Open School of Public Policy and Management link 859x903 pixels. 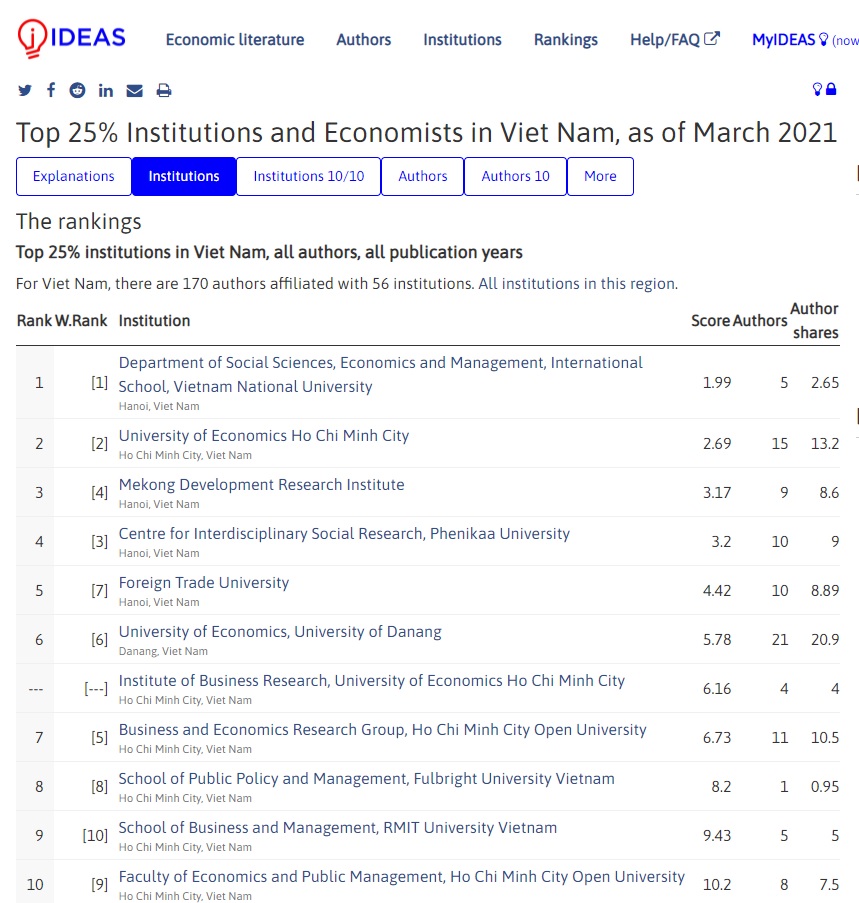tap(366, 779)
